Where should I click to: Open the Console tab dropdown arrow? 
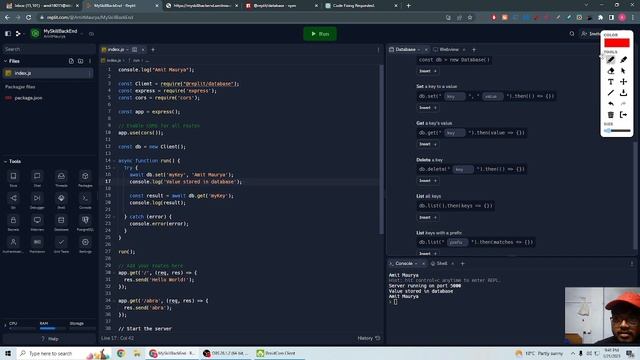(x=416, y=264)
